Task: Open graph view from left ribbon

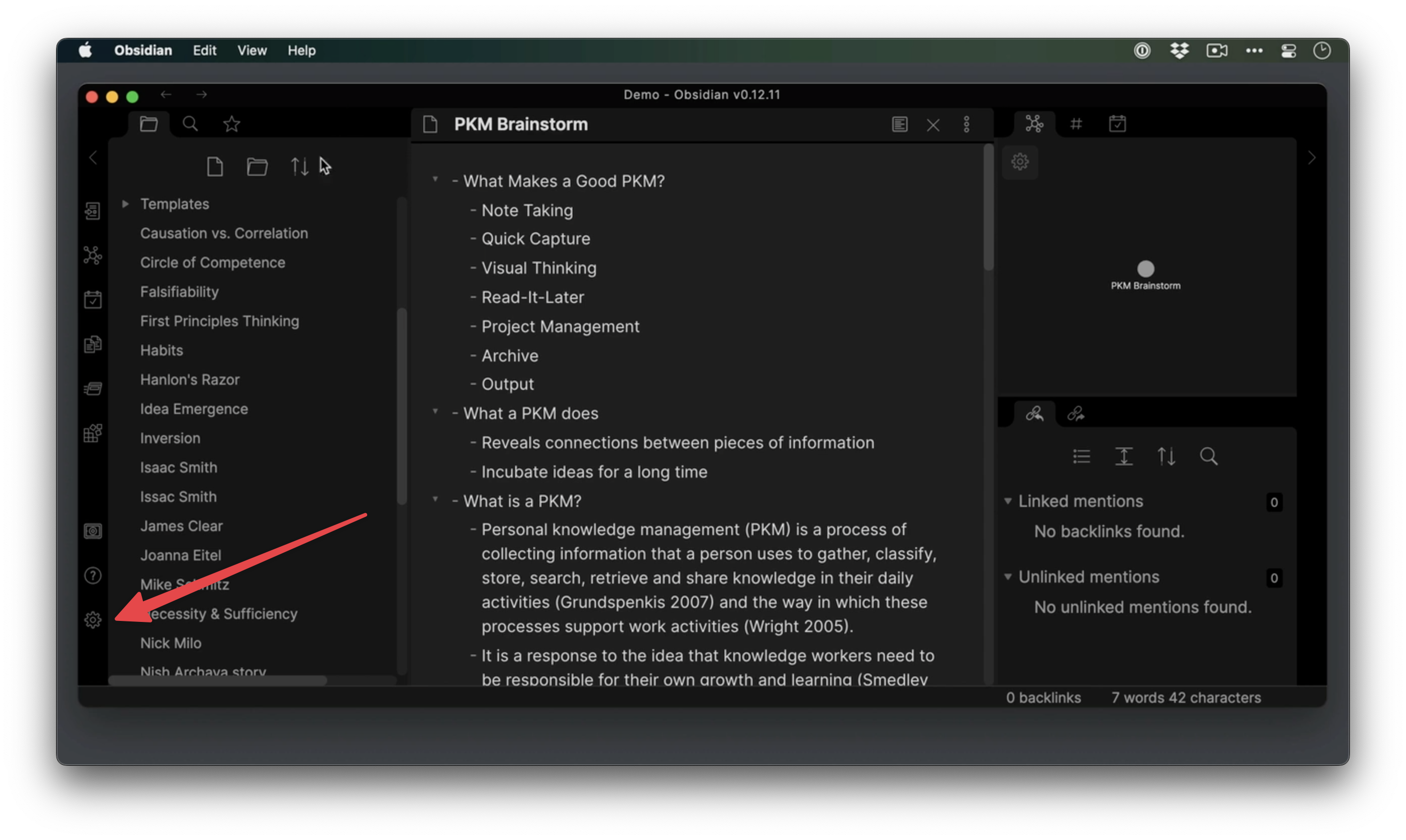Action: pyautogui.click(x=93, y=255)
